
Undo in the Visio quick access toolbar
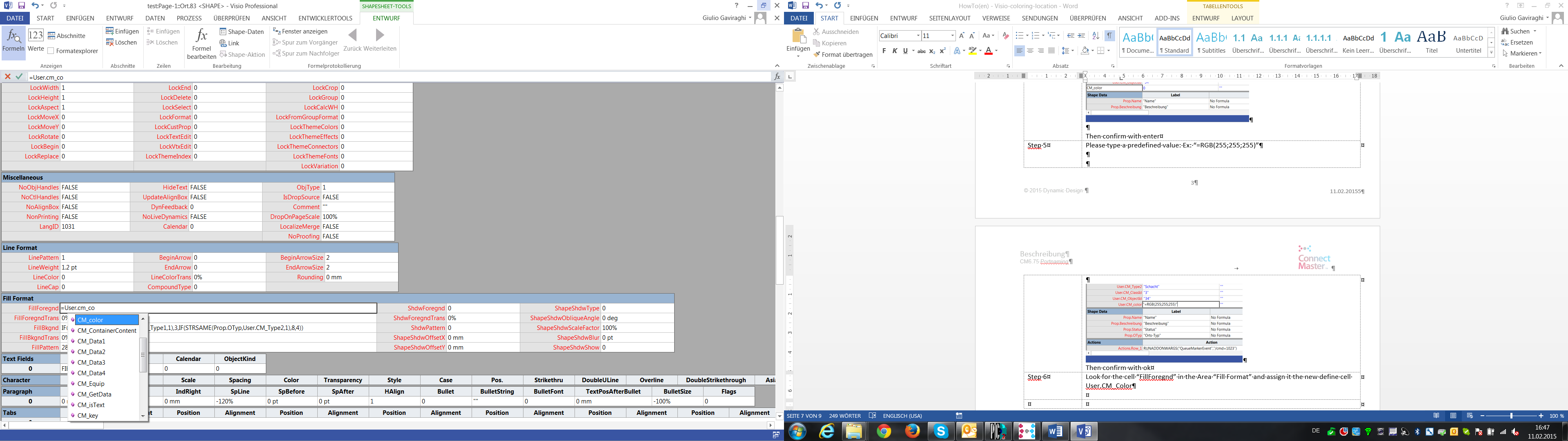point(35,5)
